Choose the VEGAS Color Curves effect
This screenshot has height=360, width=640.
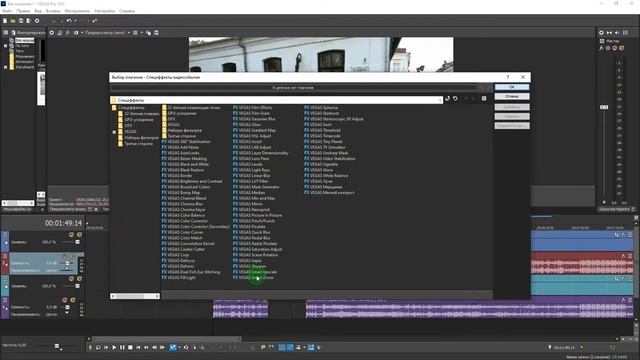point(182,232)
